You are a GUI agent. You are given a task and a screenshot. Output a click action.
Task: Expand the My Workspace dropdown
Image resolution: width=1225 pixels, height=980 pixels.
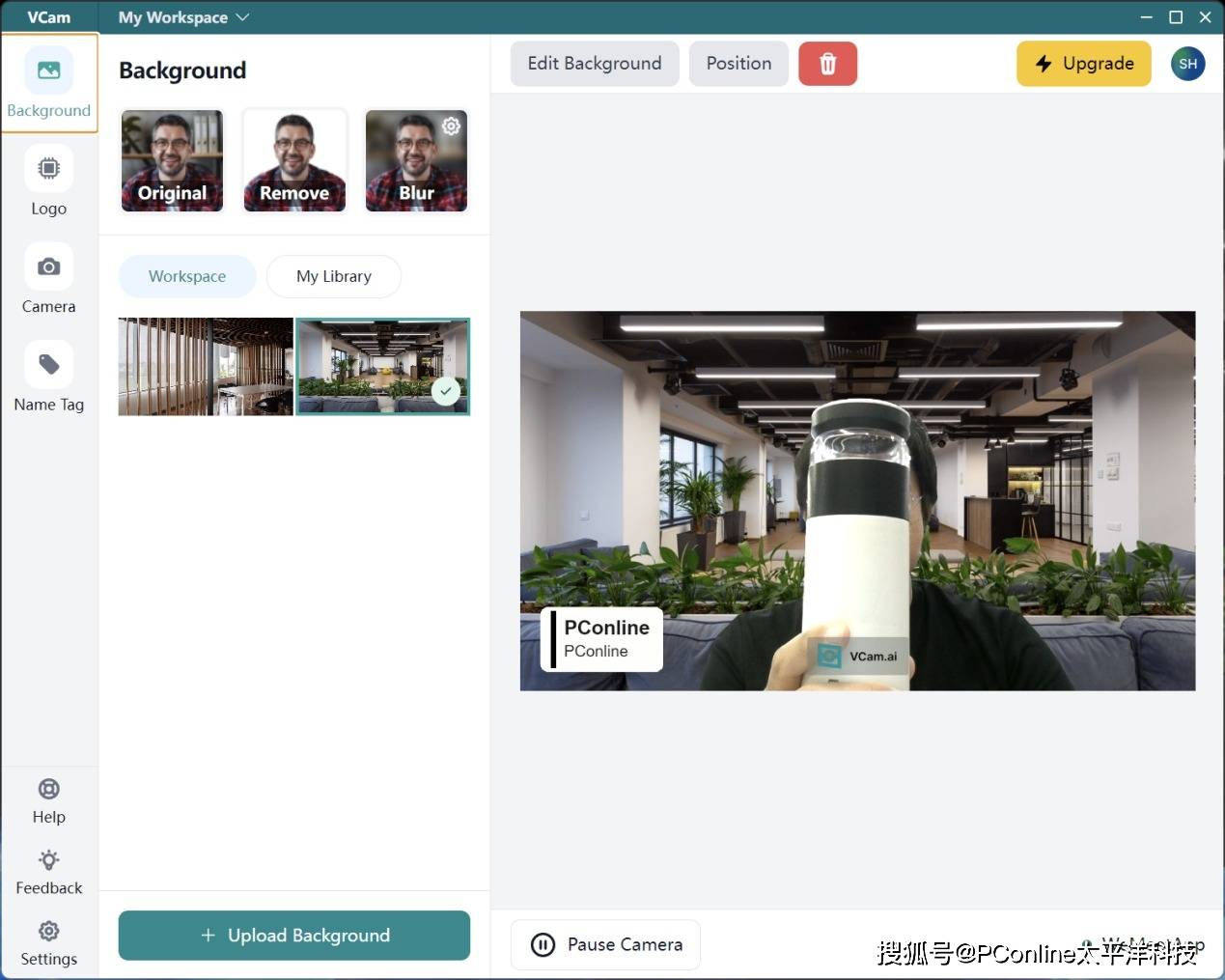[183, 17]
